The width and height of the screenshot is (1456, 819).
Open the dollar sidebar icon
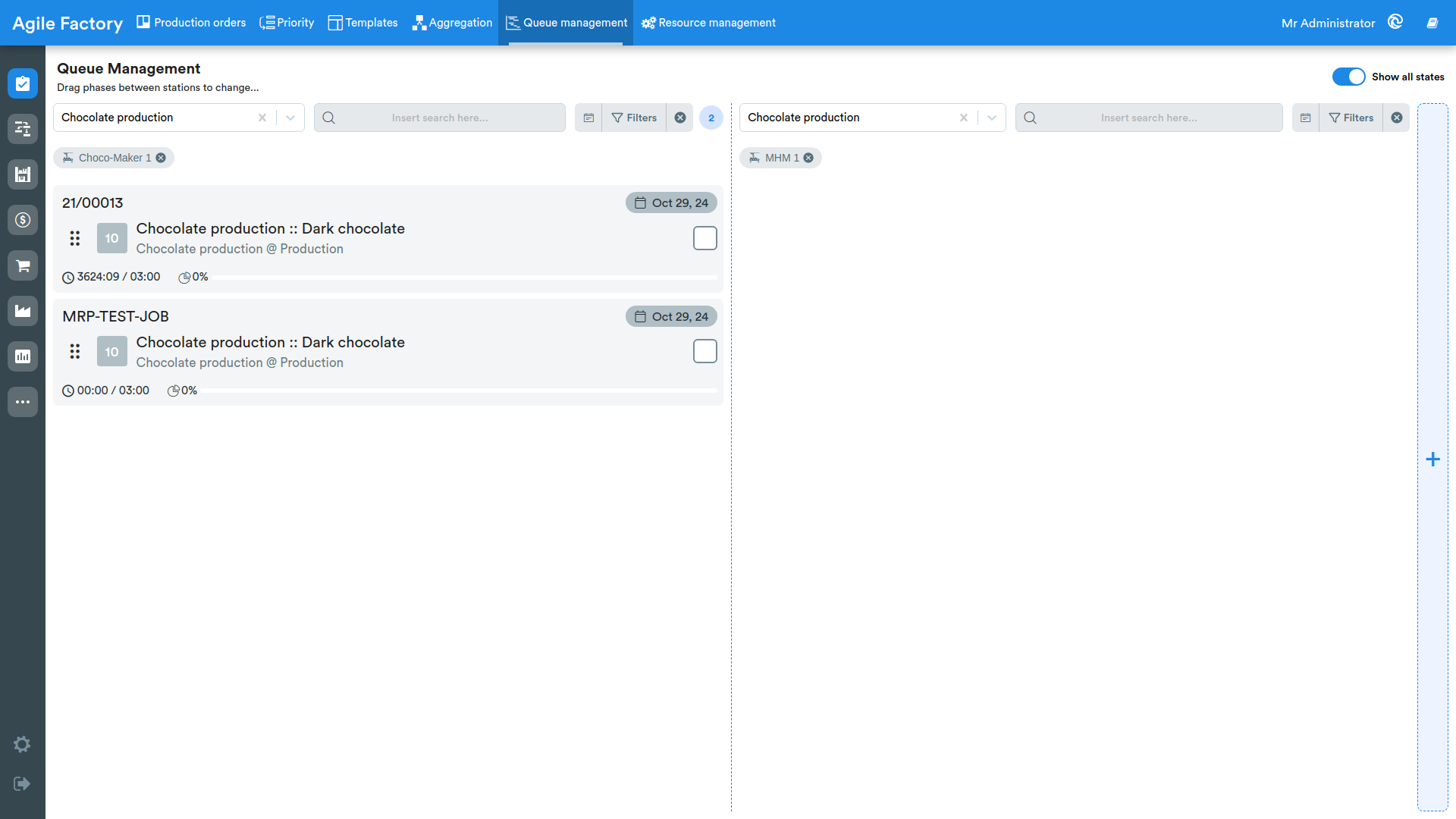23,220
